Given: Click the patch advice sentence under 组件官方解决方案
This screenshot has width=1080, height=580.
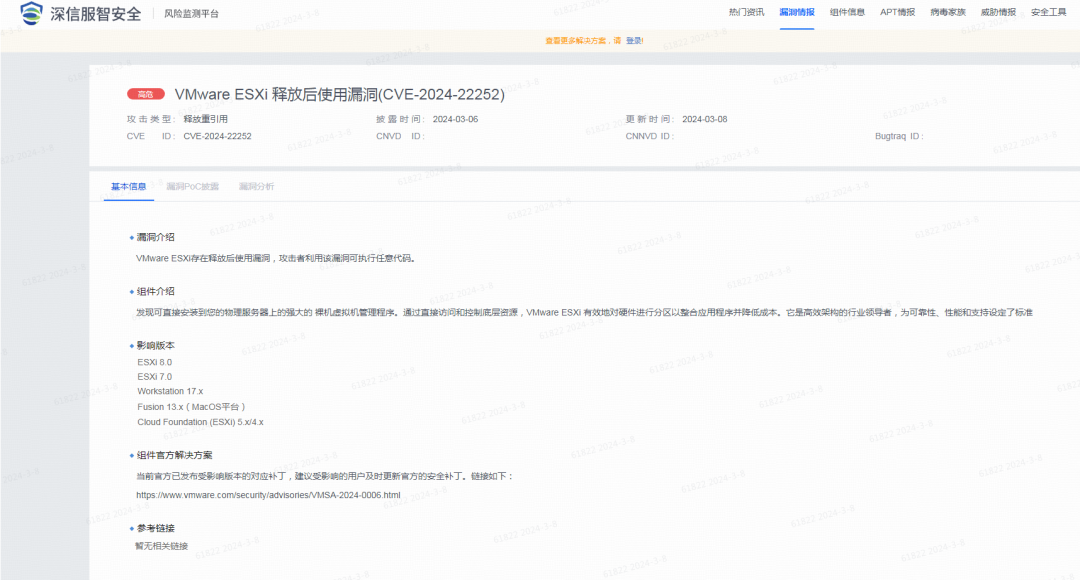Looking at the screenshot, I should point(324,476).
